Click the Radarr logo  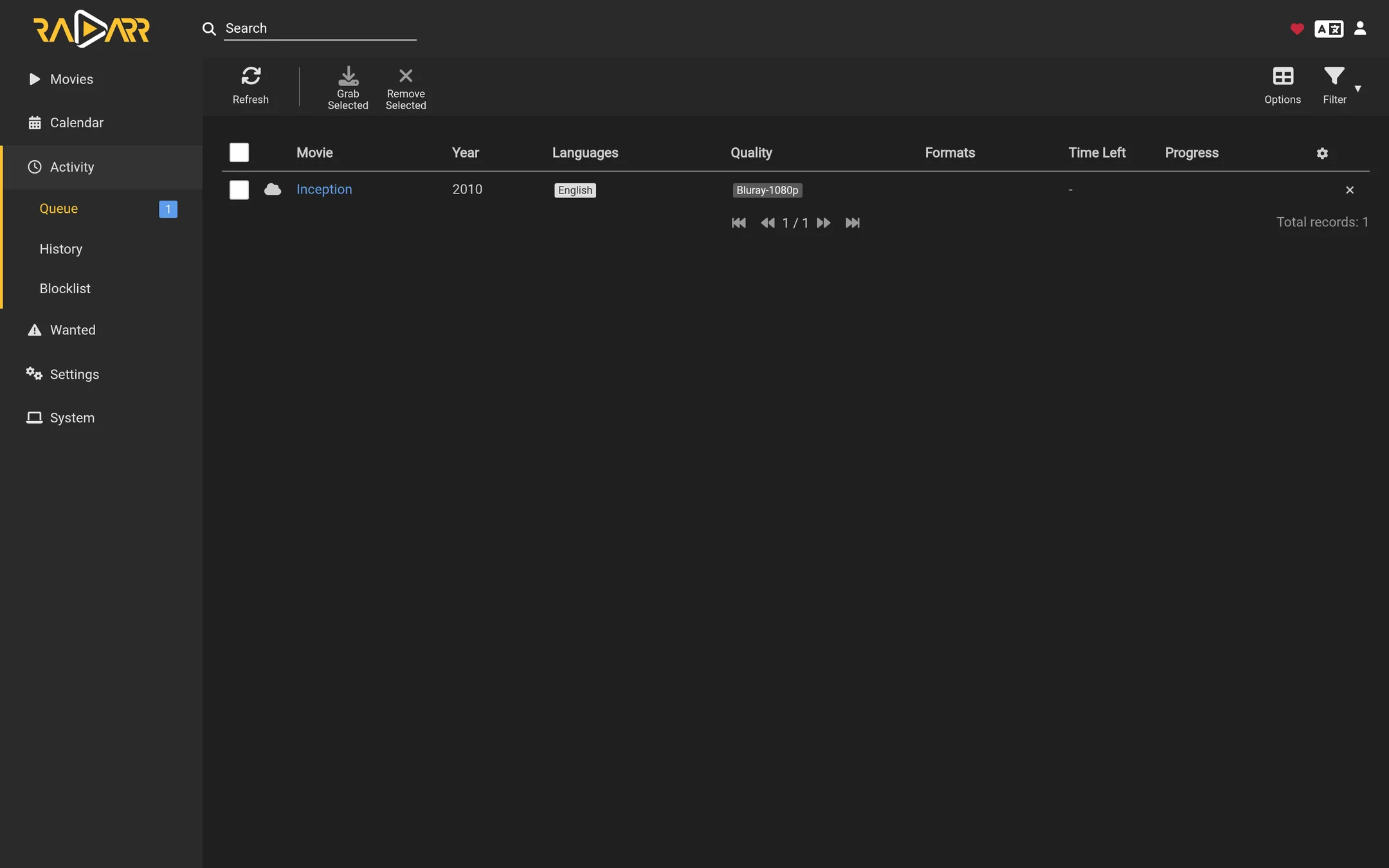pos(91,29)
